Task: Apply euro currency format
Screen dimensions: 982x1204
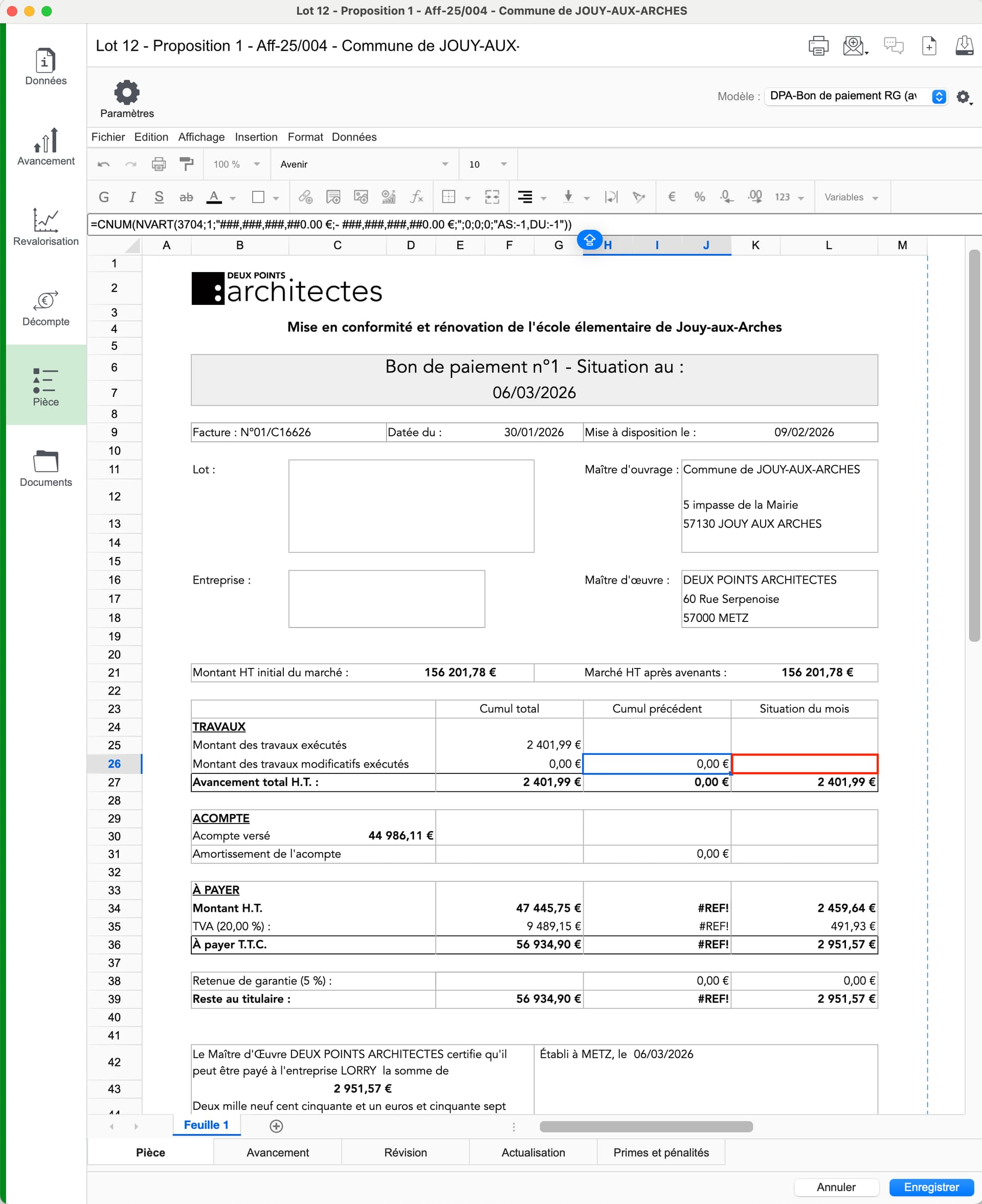Action: 672,197
